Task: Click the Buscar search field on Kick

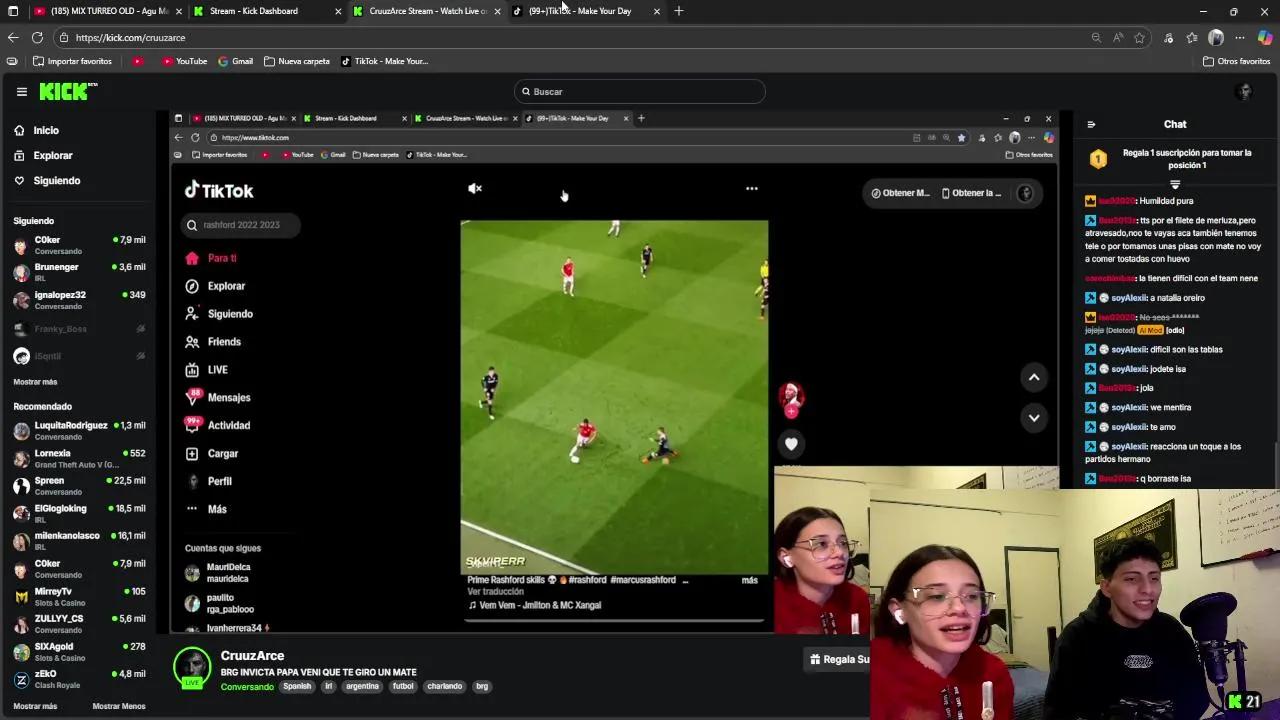Action: 640,92
